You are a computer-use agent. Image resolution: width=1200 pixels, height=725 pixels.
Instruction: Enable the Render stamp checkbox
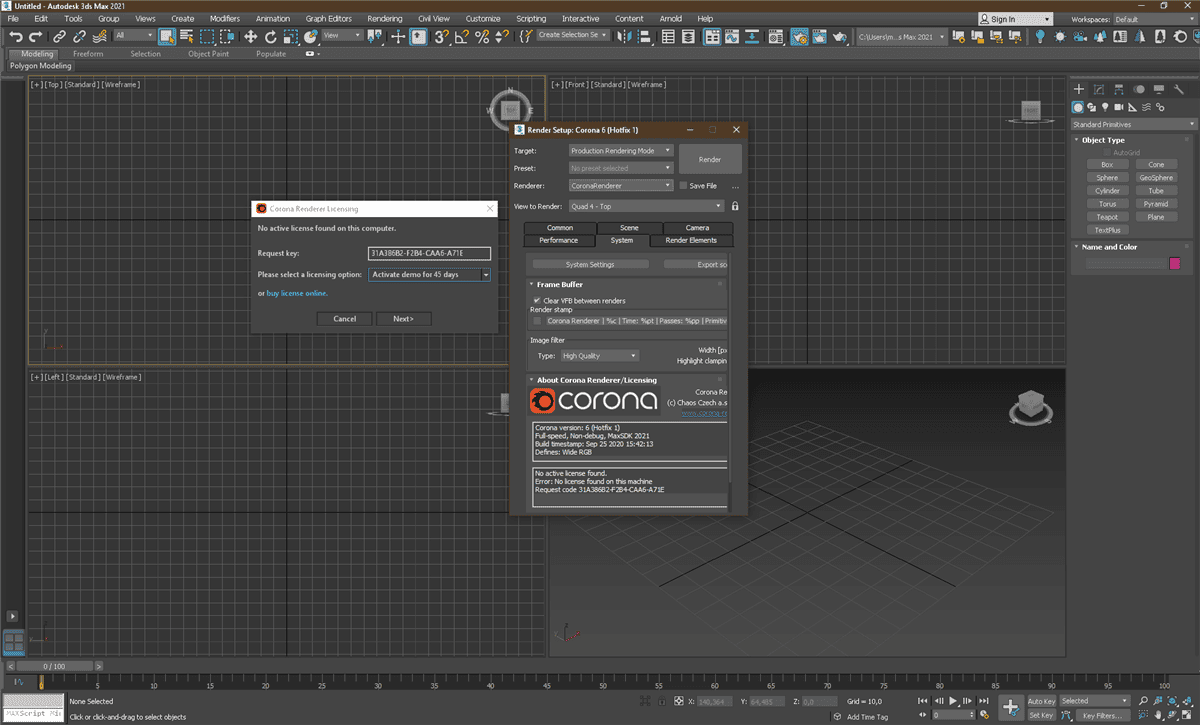coord(537,321)
